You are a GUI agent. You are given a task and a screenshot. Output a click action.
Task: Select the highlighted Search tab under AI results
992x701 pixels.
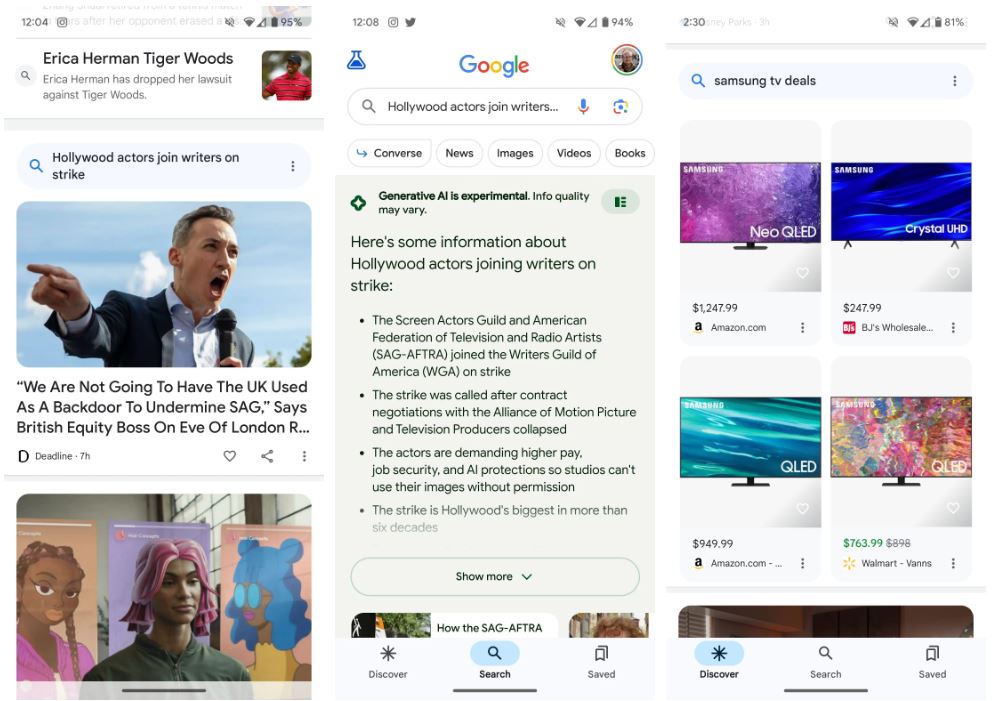coord(495,662)
